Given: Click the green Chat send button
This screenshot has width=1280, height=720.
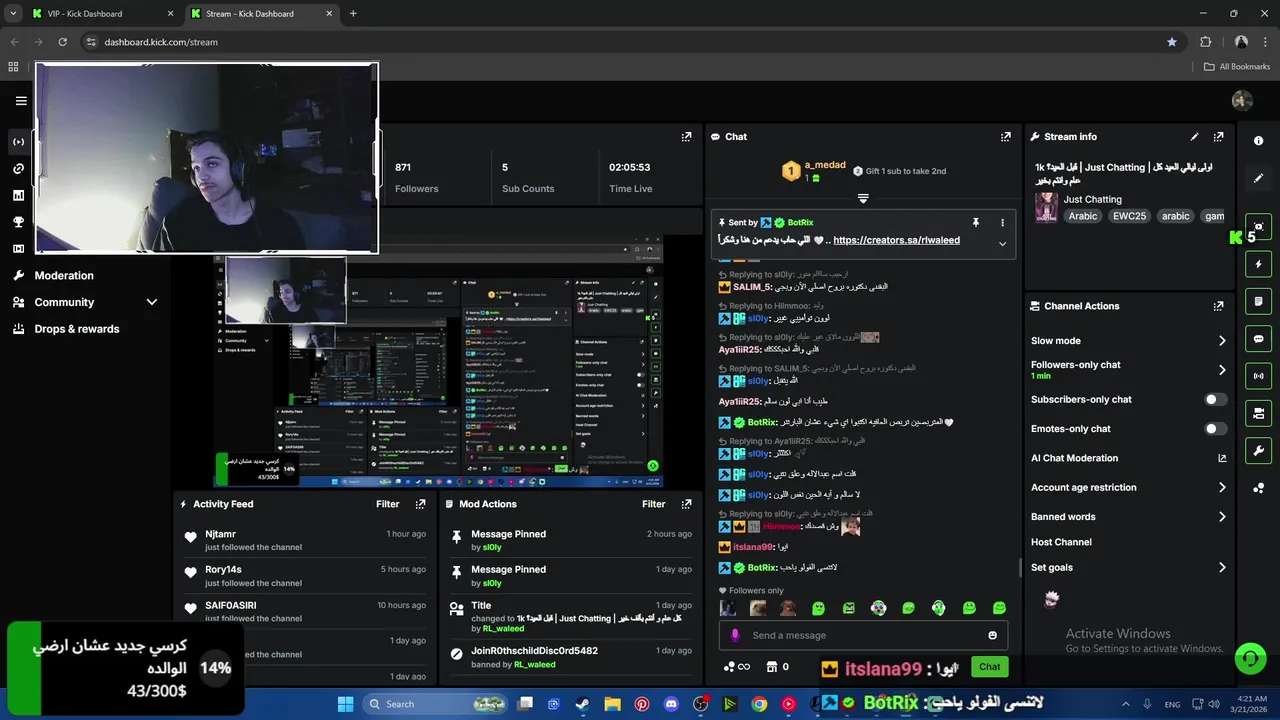Looking at the screenshot, I should click(x=989, y=667).
